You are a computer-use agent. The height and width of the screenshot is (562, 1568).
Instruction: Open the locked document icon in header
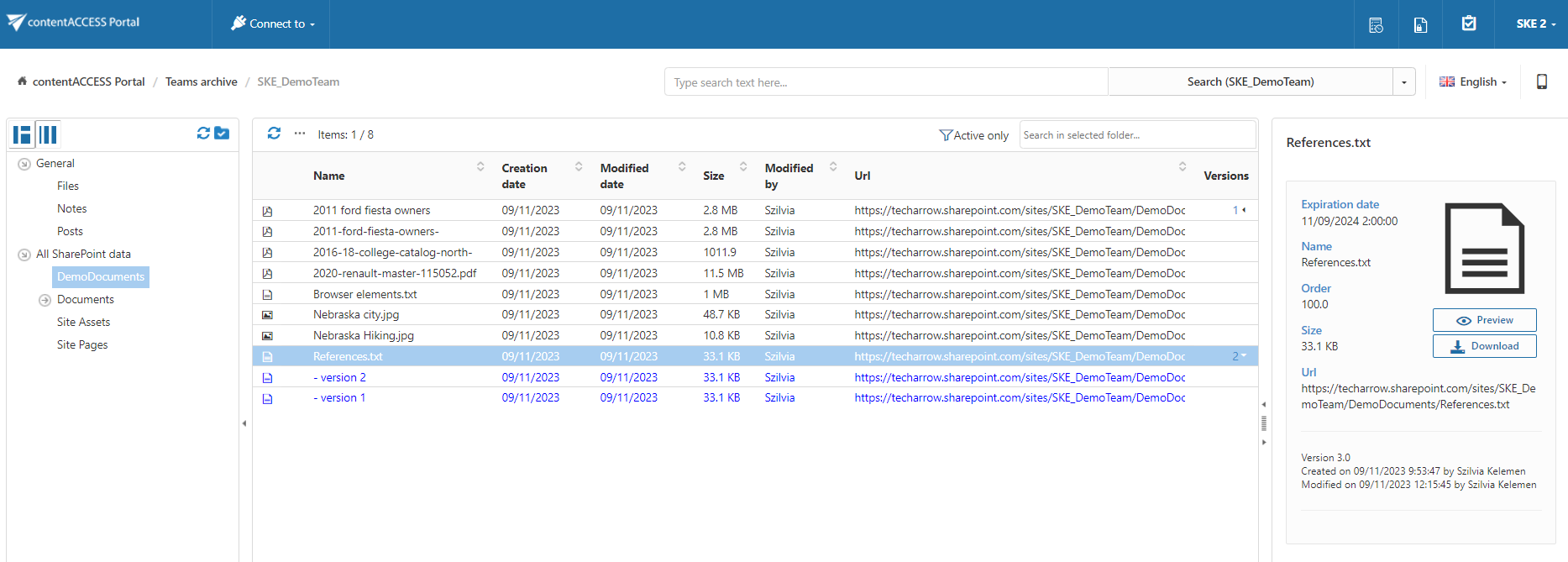coord(1420,24)
